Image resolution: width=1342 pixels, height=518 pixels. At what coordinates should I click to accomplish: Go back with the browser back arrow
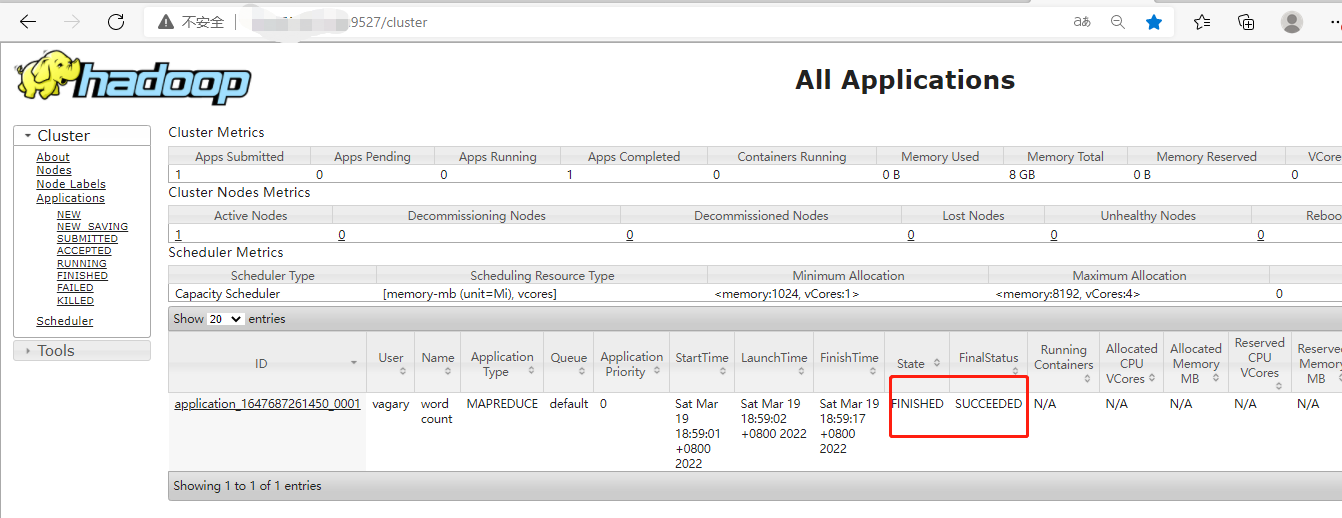[28, 22]
